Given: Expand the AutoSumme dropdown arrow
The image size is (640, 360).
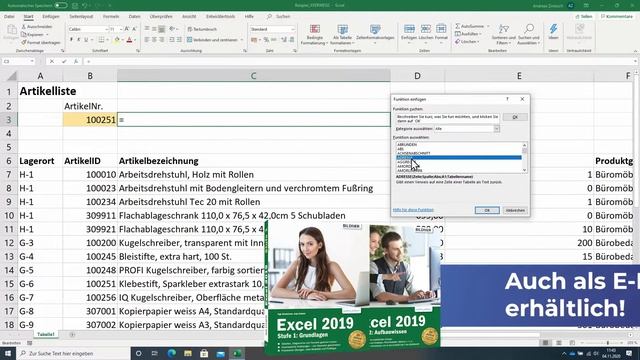Looking at the screenshot, I should [x=488, y=26].
